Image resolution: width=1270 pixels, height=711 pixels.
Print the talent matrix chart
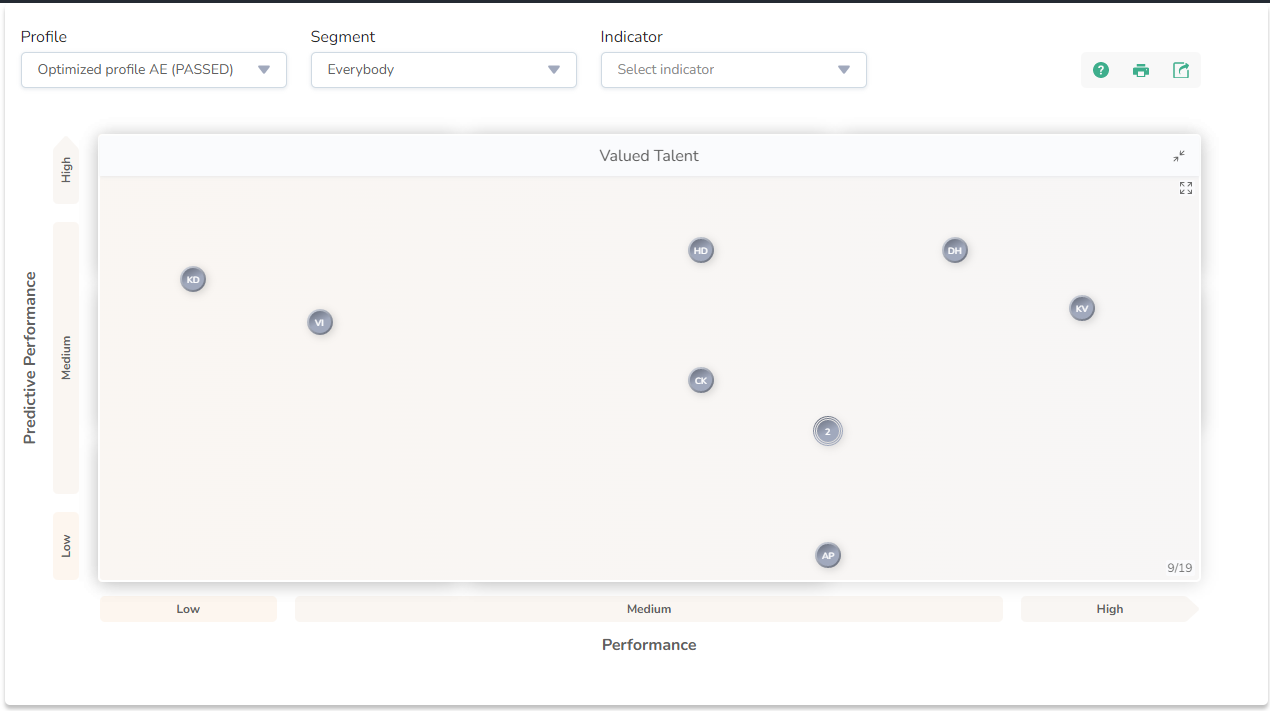point(1141,70)
